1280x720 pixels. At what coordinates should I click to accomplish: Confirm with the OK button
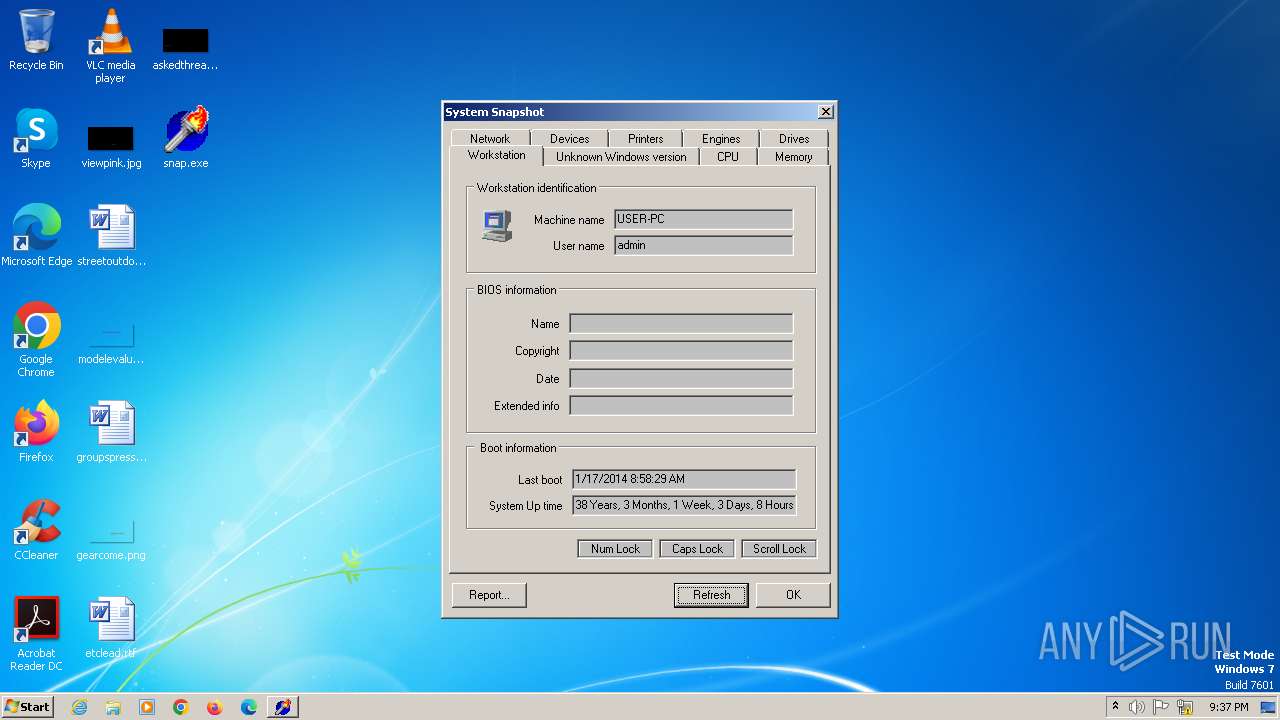pos(793,595)
